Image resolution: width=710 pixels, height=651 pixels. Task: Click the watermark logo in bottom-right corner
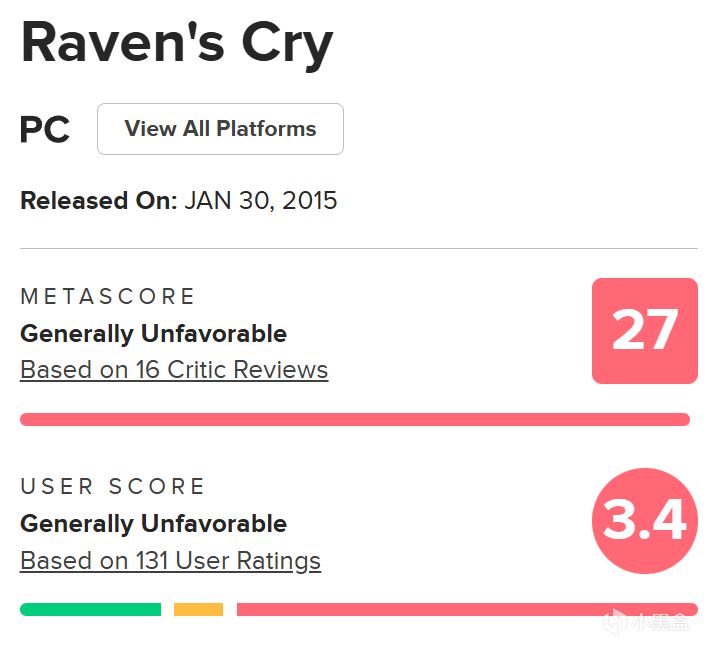pyautogui.click(x=617, y=622)
